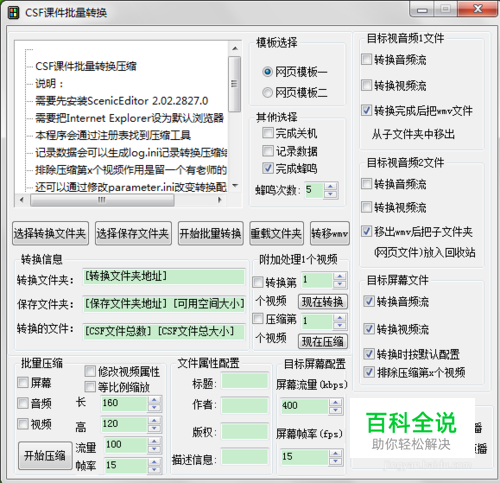Click the horizontal scrollbar thumb in tree
Viewport: 500px width, 483px height.
tap(102, 200)
